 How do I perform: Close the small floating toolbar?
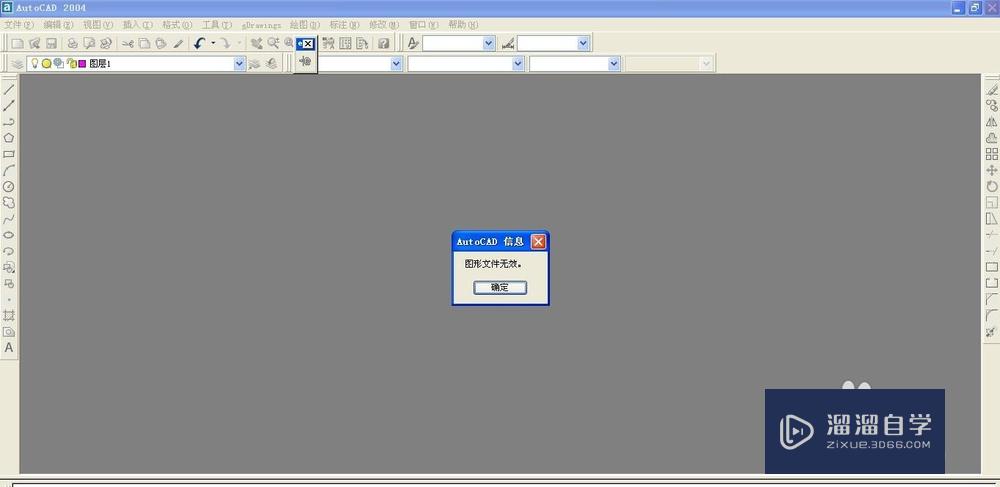pos(309,44)
